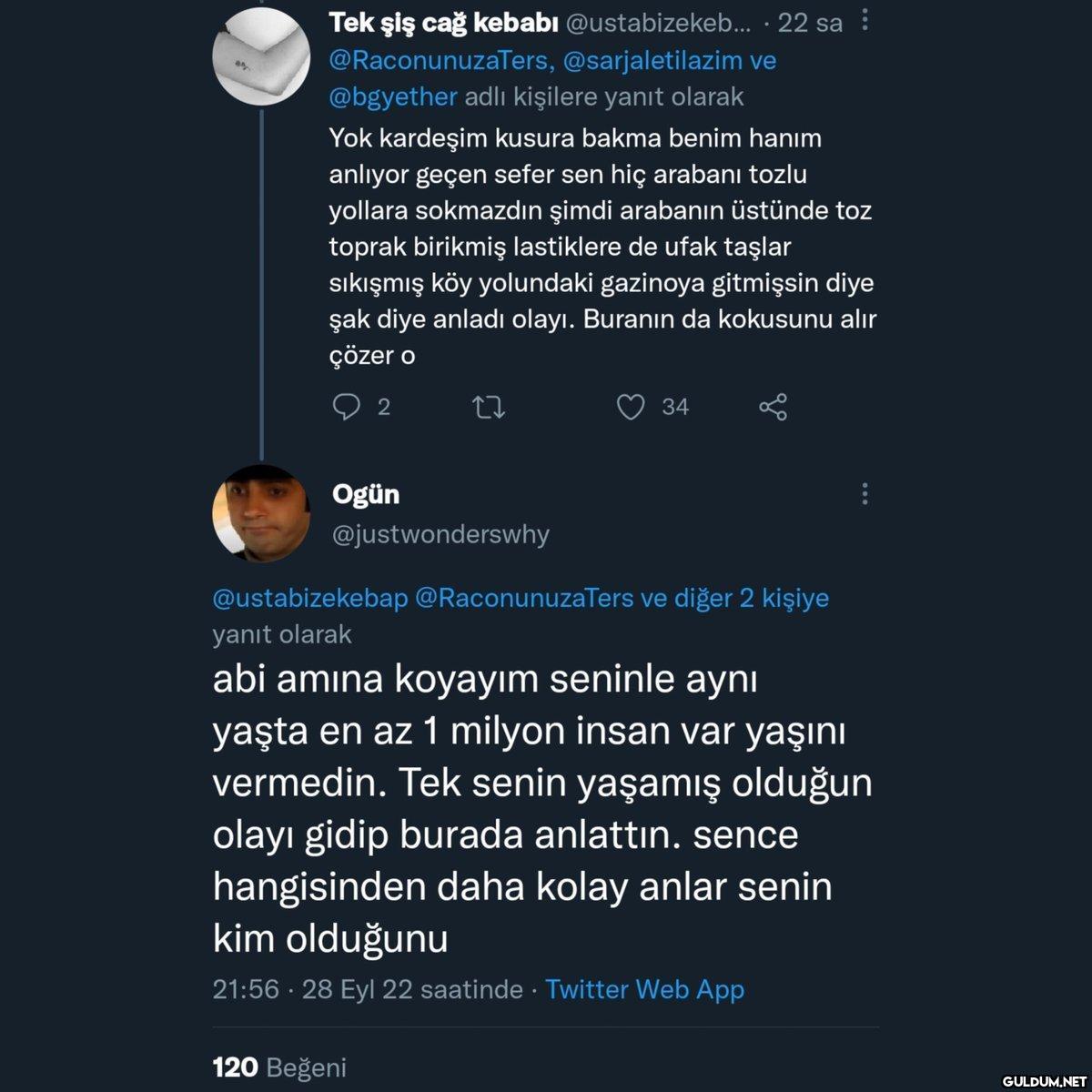The width and height of the screenshot is (1092, 1092).
Task: Click the @justwonderswhy handle
Action: point(440,534)
